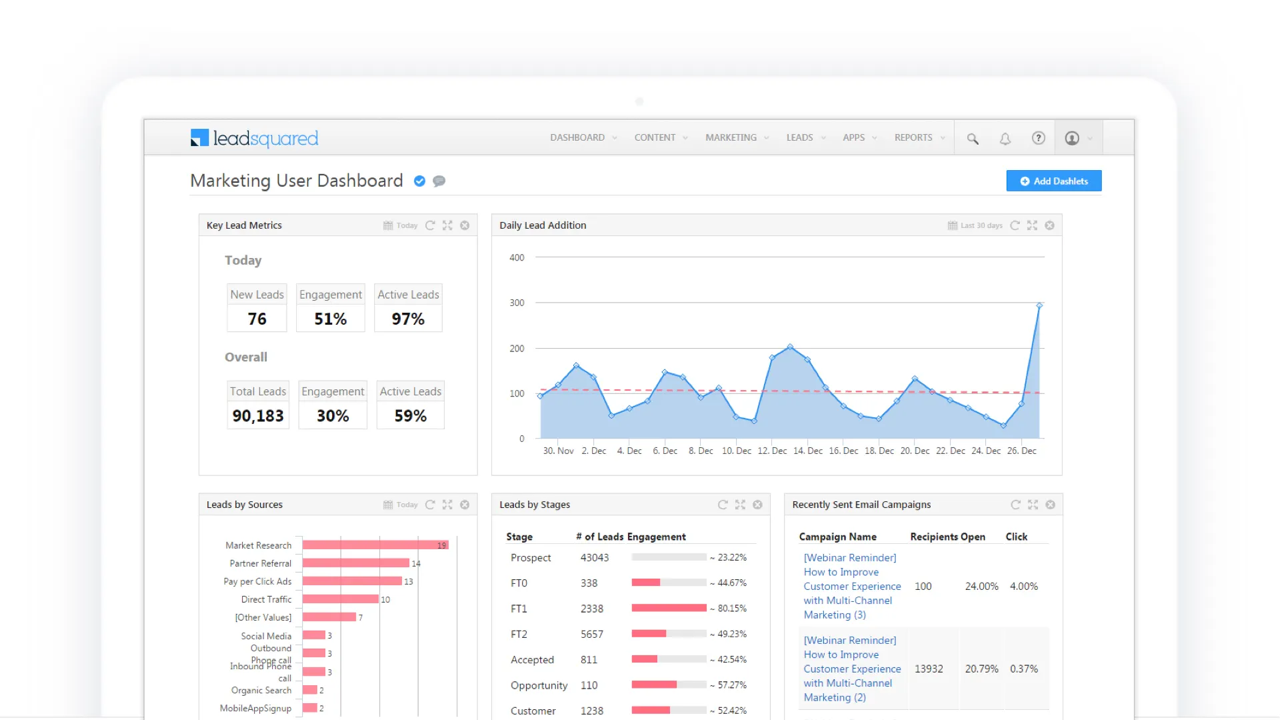Change Last 30 days range filter
Screen dimensions: 1280x720
pyautogui.click(x=981, y=226)
